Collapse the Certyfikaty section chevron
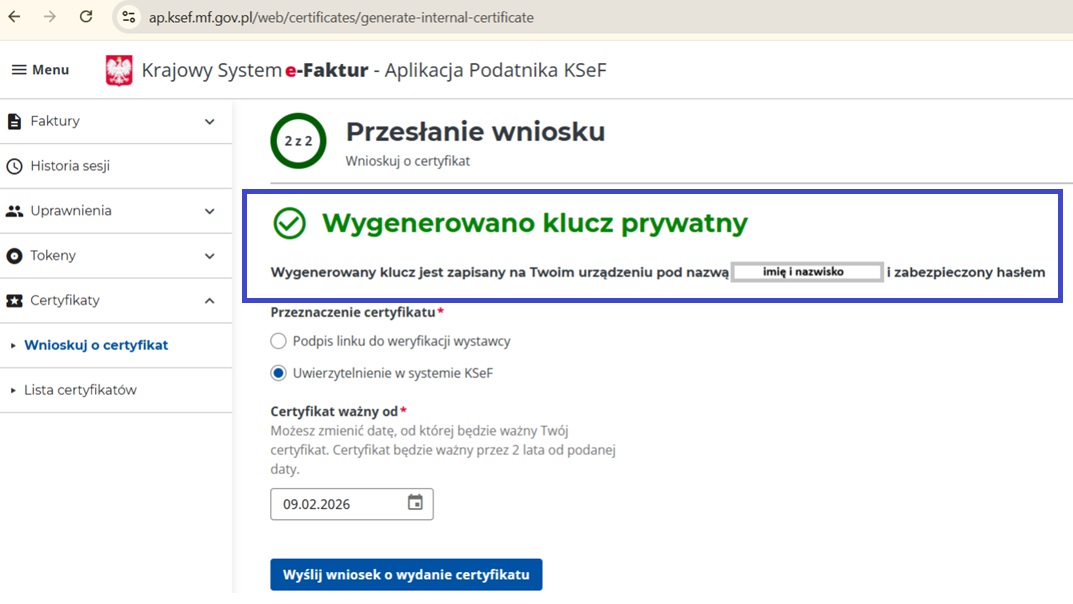Screen dimensions: 1073x604 click(209, 300)
